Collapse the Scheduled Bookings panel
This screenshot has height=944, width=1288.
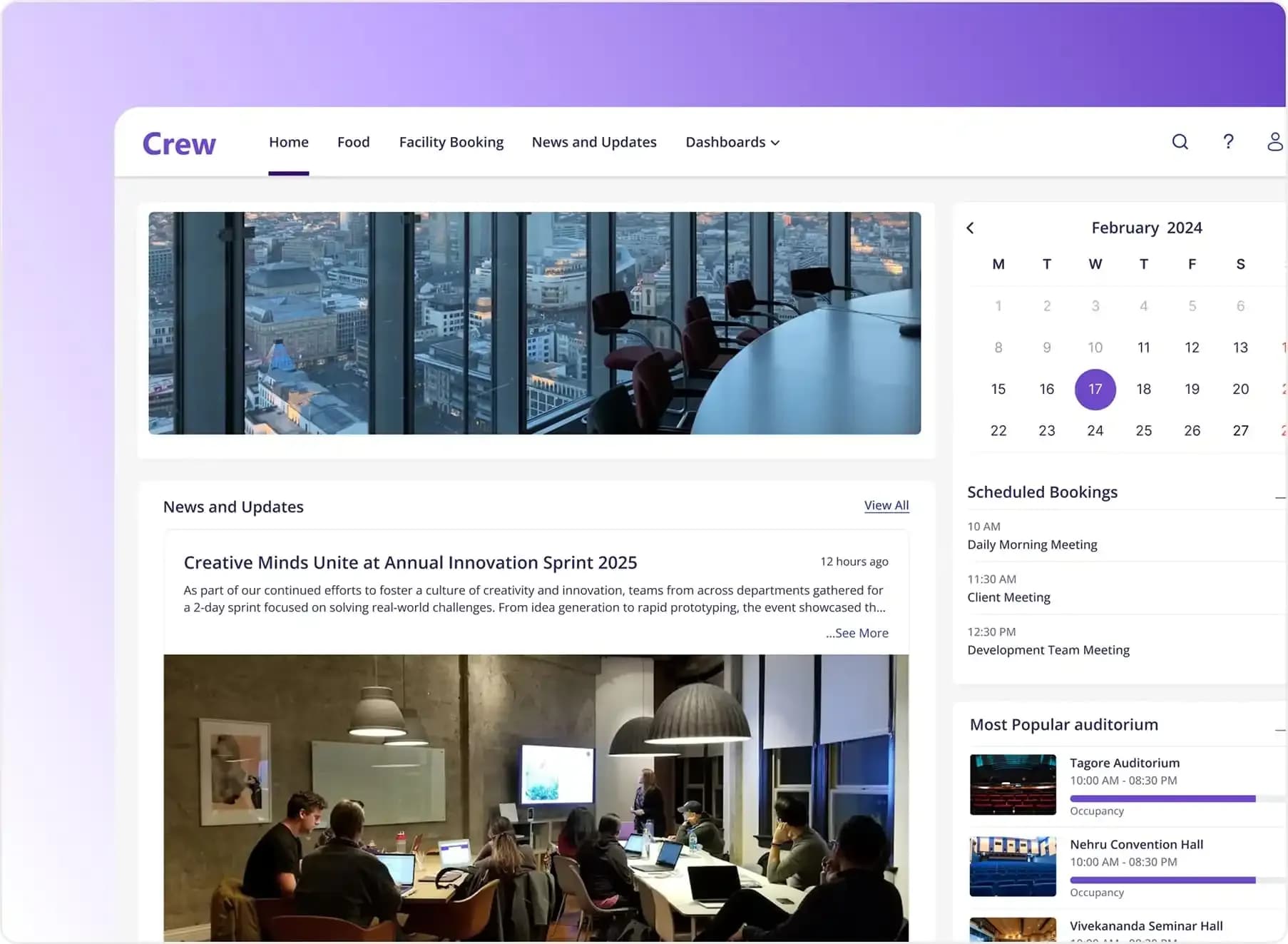point(1281,497)
